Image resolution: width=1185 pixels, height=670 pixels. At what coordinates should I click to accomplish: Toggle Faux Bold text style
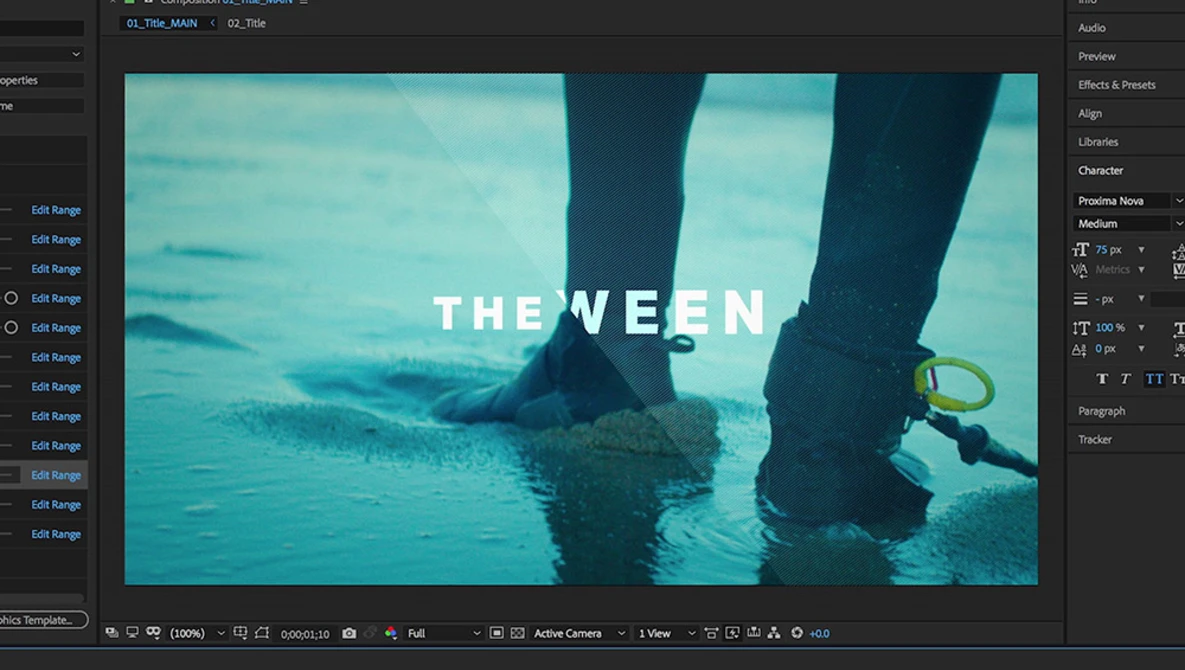(x=1102, y=379)
